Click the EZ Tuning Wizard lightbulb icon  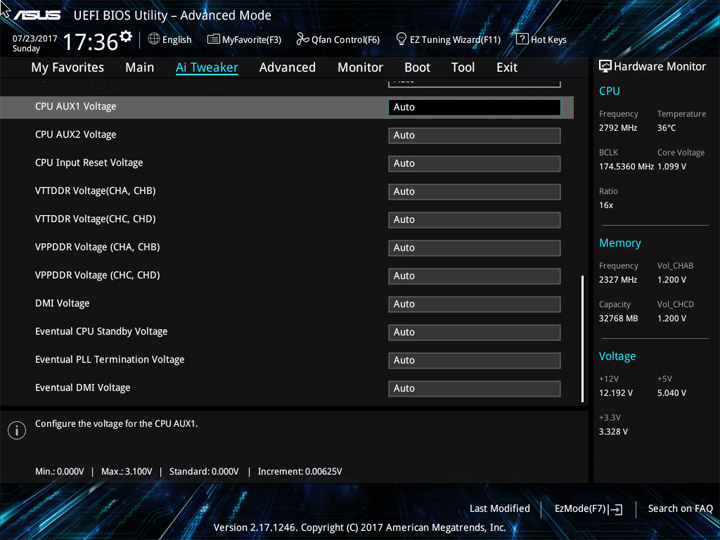(x=401, y=39)
